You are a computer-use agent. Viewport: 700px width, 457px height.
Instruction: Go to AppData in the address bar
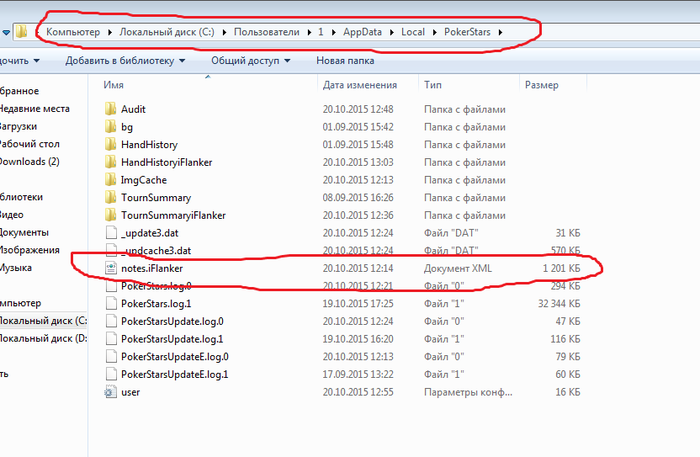[362, 32]
